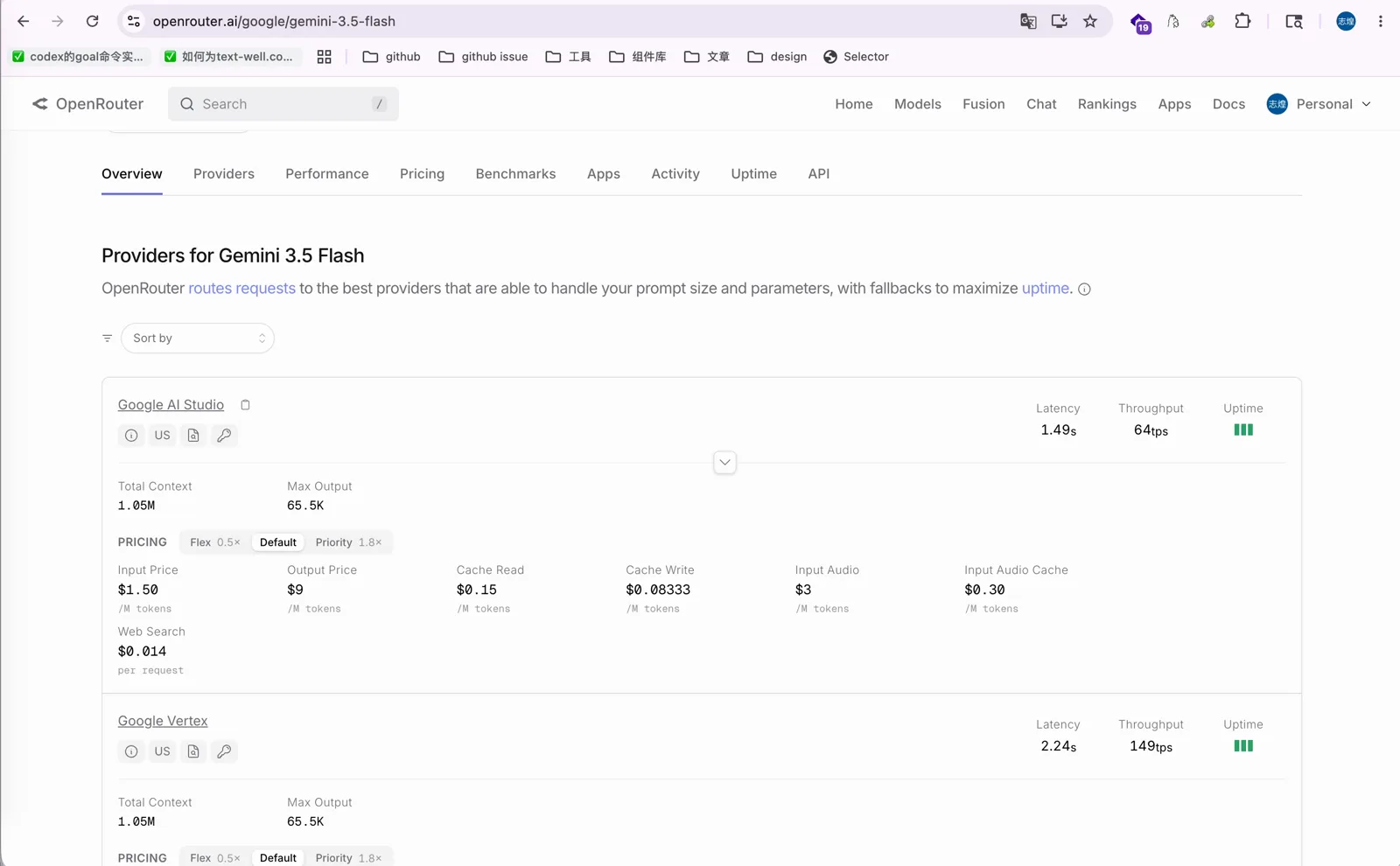This screenshot has height=866, width=1400.
Task: Switch to the Pricing tab
Action: [422, 174]
